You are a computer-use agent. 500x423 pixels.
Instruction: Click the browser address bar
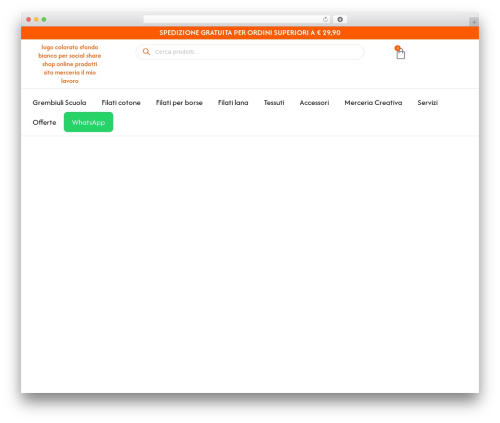[236, 20]
